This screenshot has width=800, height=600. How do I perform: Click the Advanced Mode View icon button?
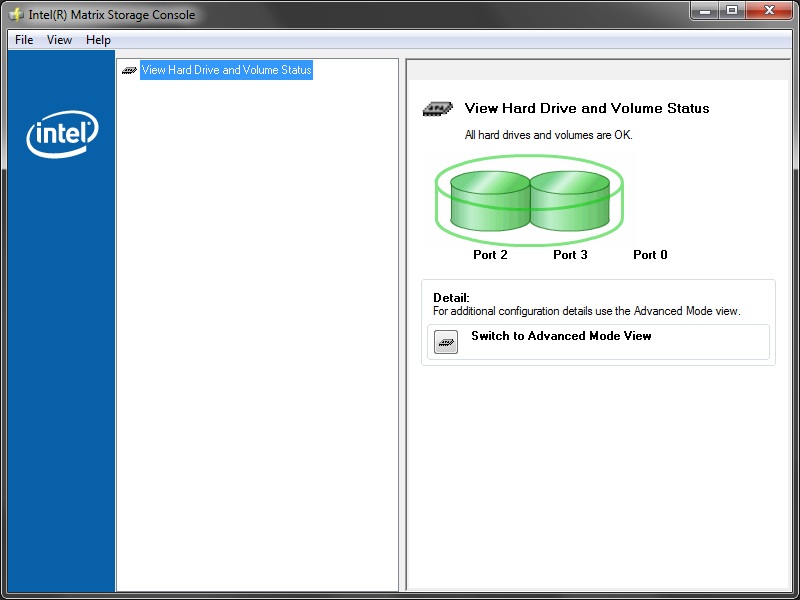pyautogui.click(x=446, y=342)
